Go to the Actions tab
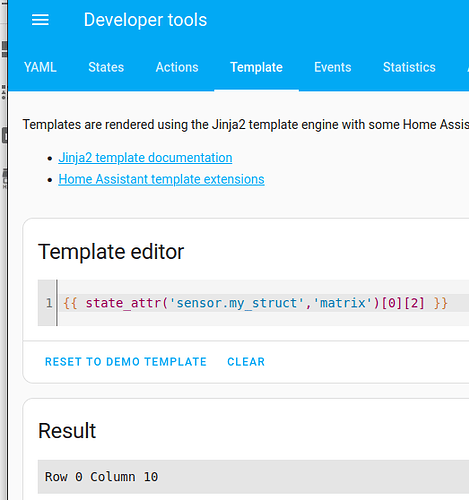 pyautogui.click(x=177, y=67)
